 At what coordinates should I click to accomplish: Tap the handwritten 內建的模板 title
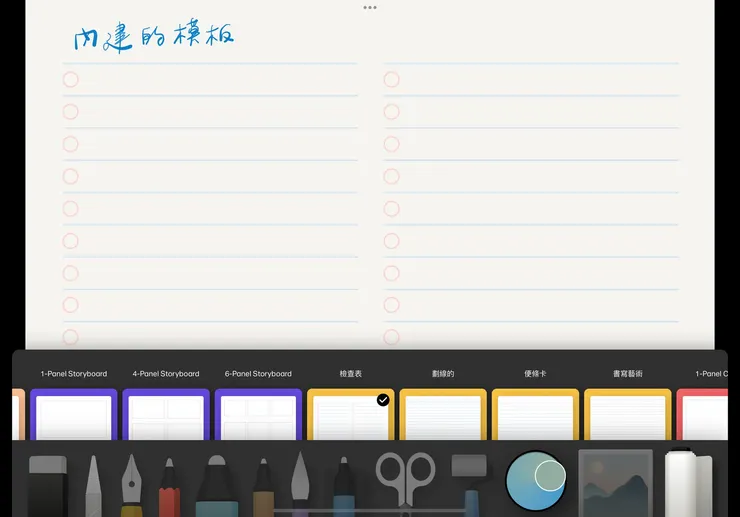point(154,36)
